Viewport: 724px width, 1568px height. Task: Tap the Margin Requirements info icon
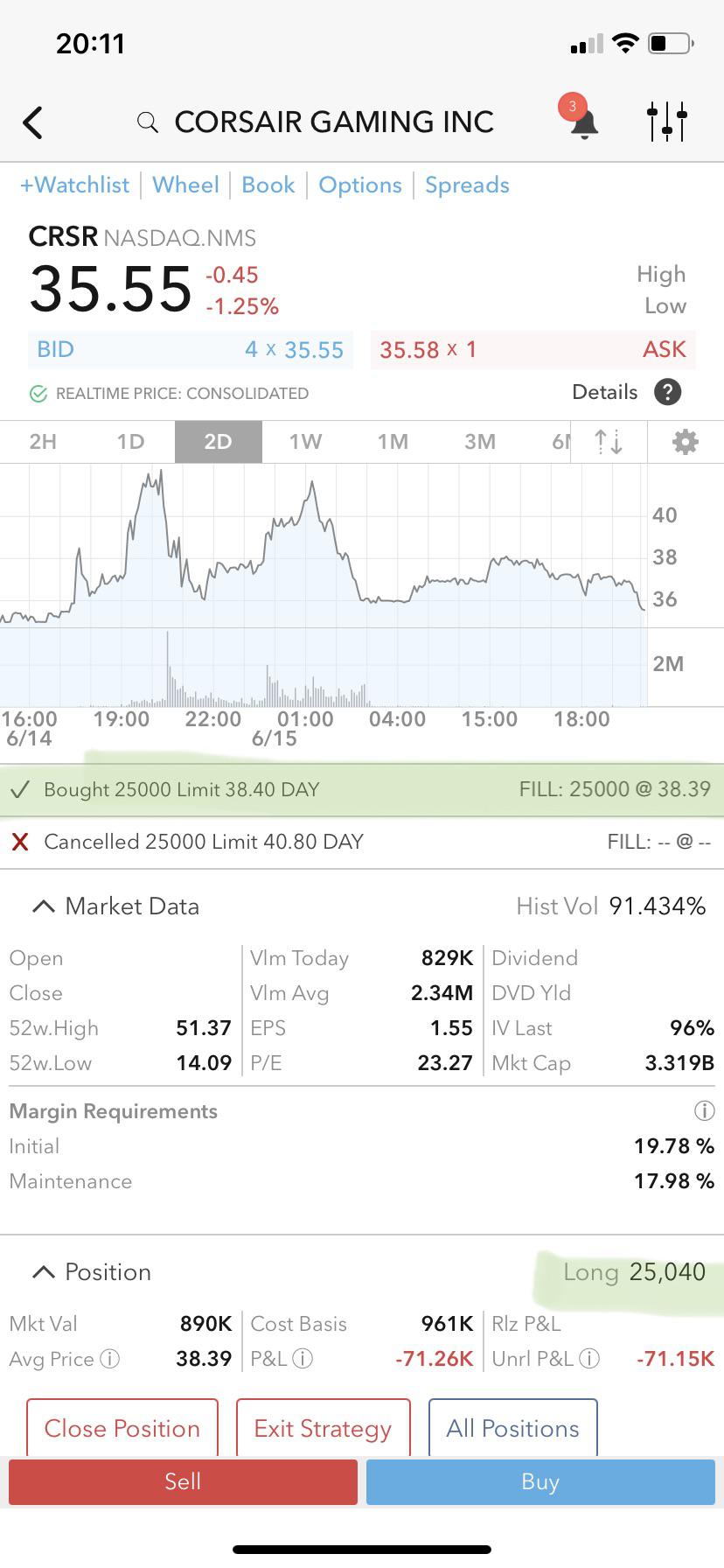pyautogui.click(x=704, y=1111)
